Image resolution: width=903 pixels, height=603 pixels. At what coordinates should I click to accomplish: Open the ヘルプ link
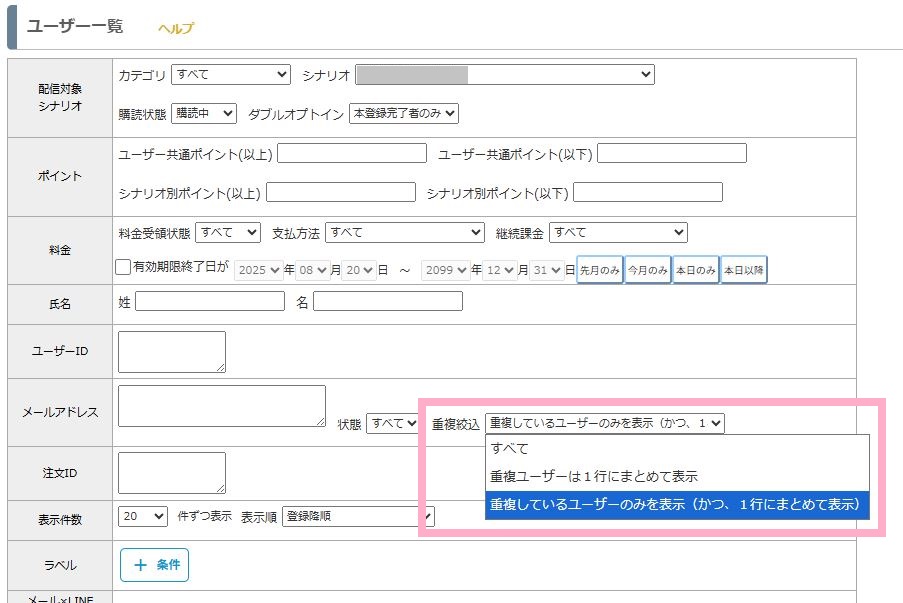[x=176, y=28]
